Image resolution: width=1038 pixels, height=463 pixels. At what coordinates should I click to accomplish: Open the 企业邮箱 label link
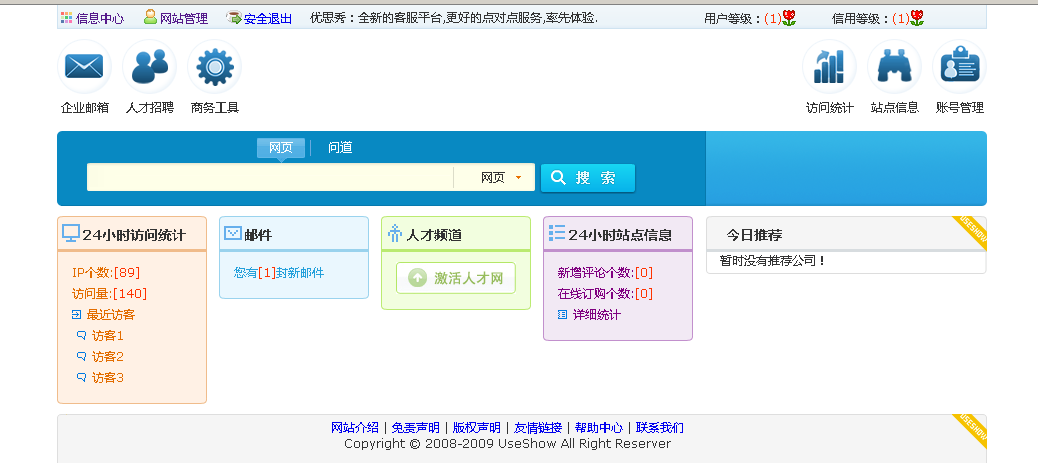pyautogui.click(x=85, y=108)
